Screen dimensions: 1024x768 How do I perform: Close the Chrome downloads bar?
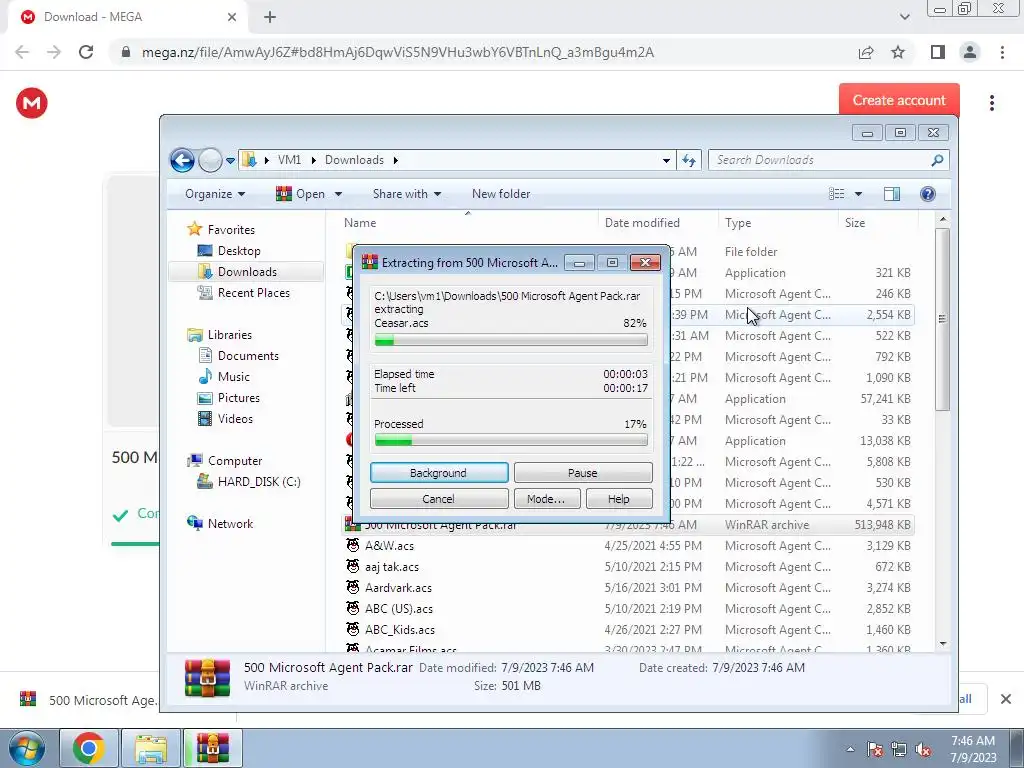click(1006, 699)
